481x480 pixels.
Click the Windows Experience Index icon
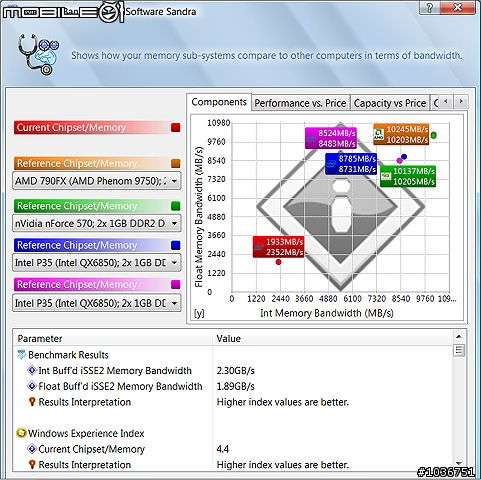click(x=21, y=433)
